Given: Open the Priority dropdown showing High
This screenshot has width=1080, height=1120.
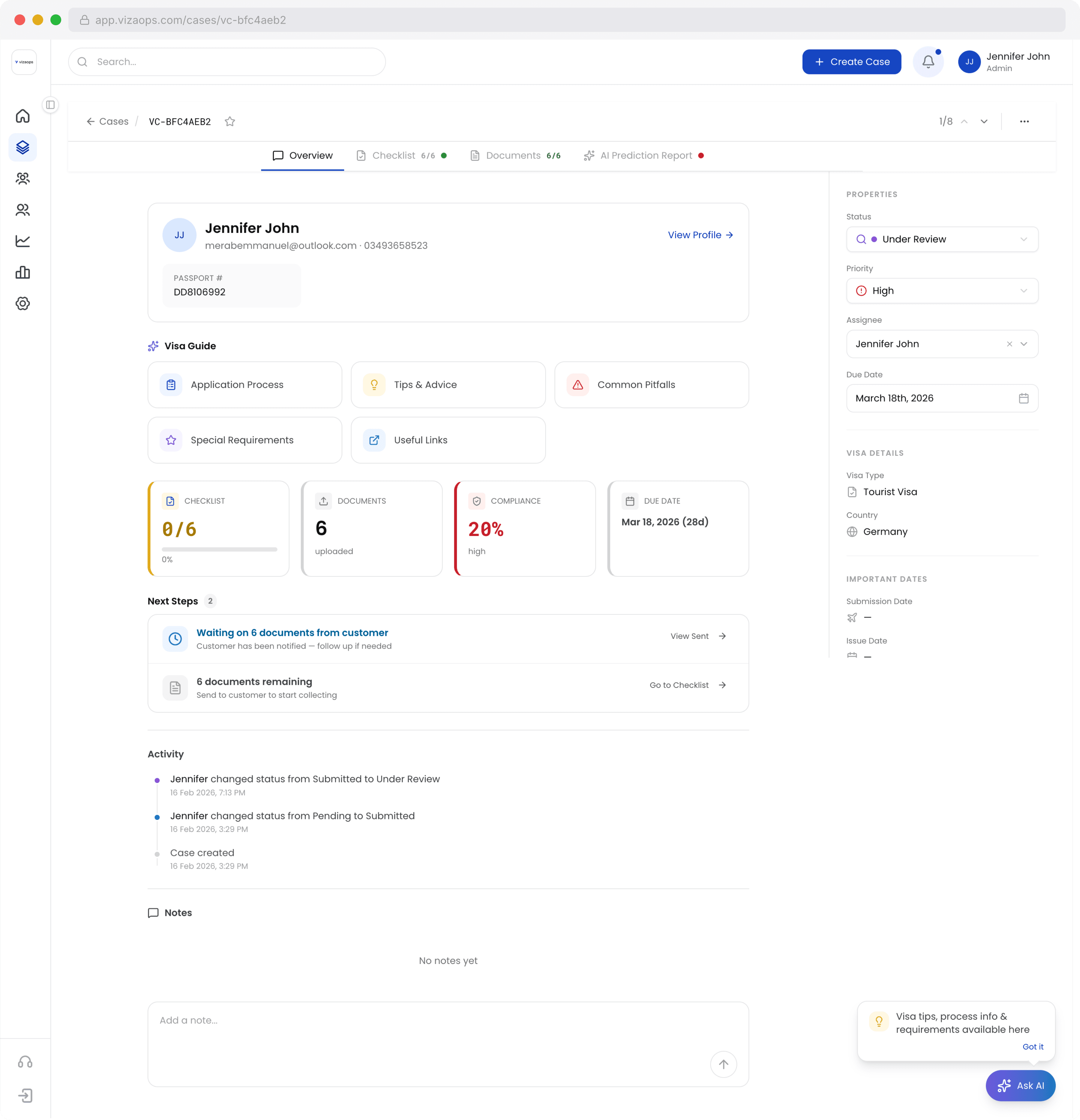Looking at the screenshot, I should pos(942,291).
